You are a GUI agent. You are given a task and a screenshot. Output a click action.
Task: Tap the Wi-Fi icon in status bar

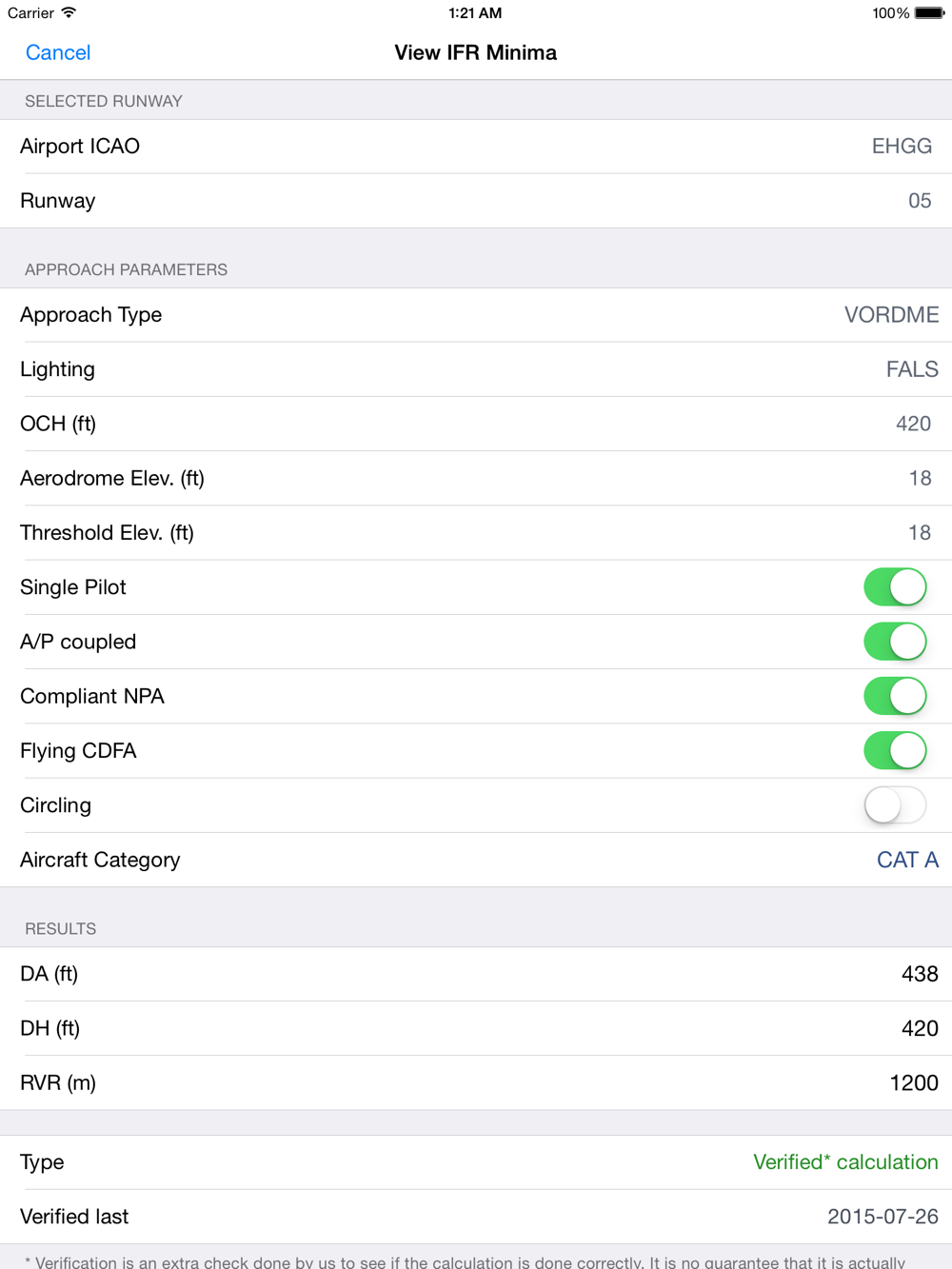69,12
